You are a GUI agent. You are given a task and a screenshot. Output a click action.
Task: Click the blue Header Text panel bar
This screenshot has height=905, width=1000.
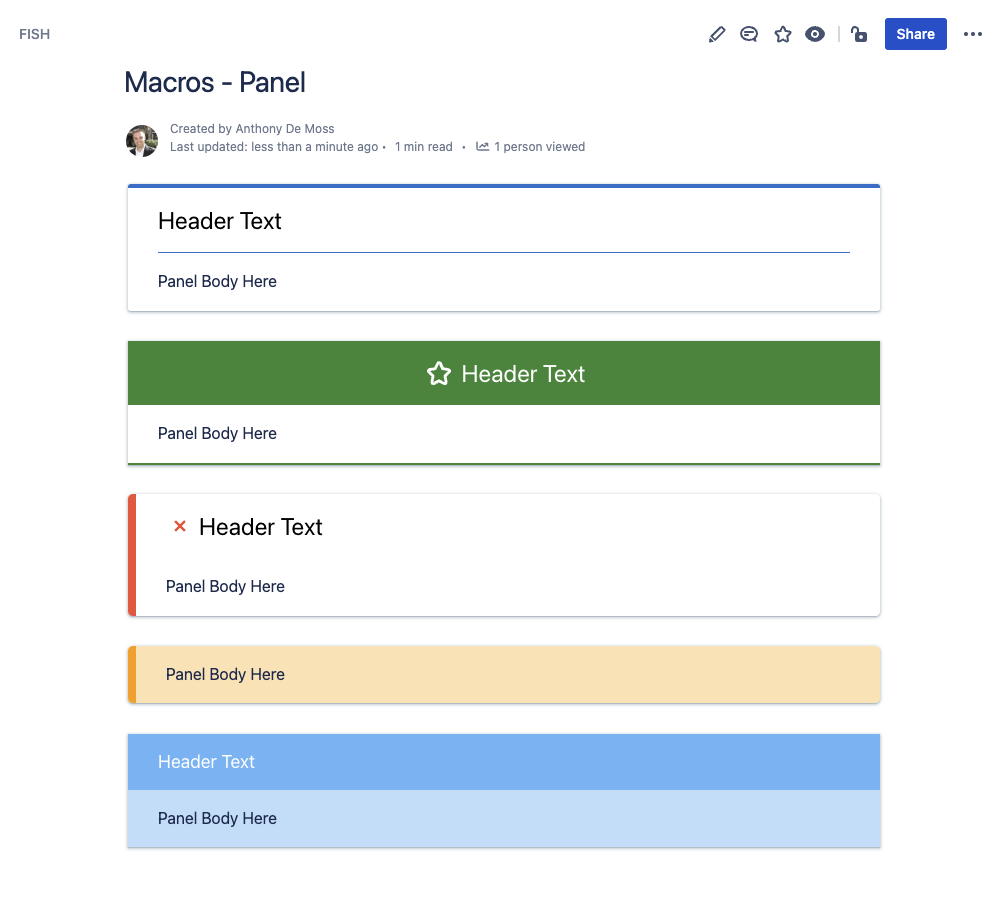point(504,762)
